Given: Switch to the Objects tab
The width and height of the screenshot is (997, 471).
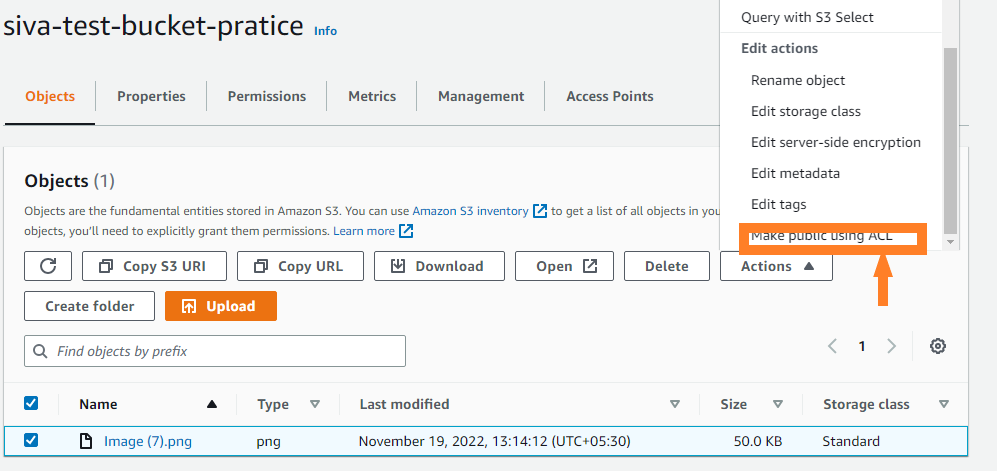Looking at the screenshot, I should coord(50,97).
